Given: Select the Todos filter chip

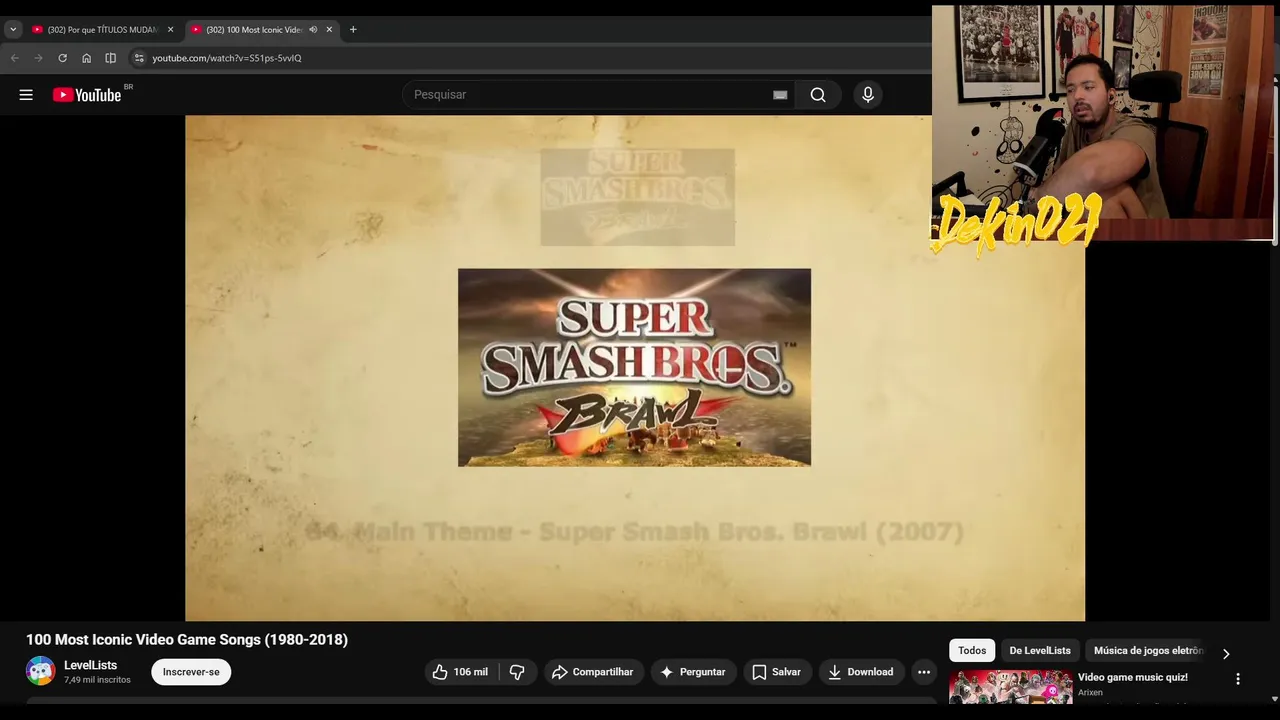Looking at the screenshot, I should coord(972,651).
